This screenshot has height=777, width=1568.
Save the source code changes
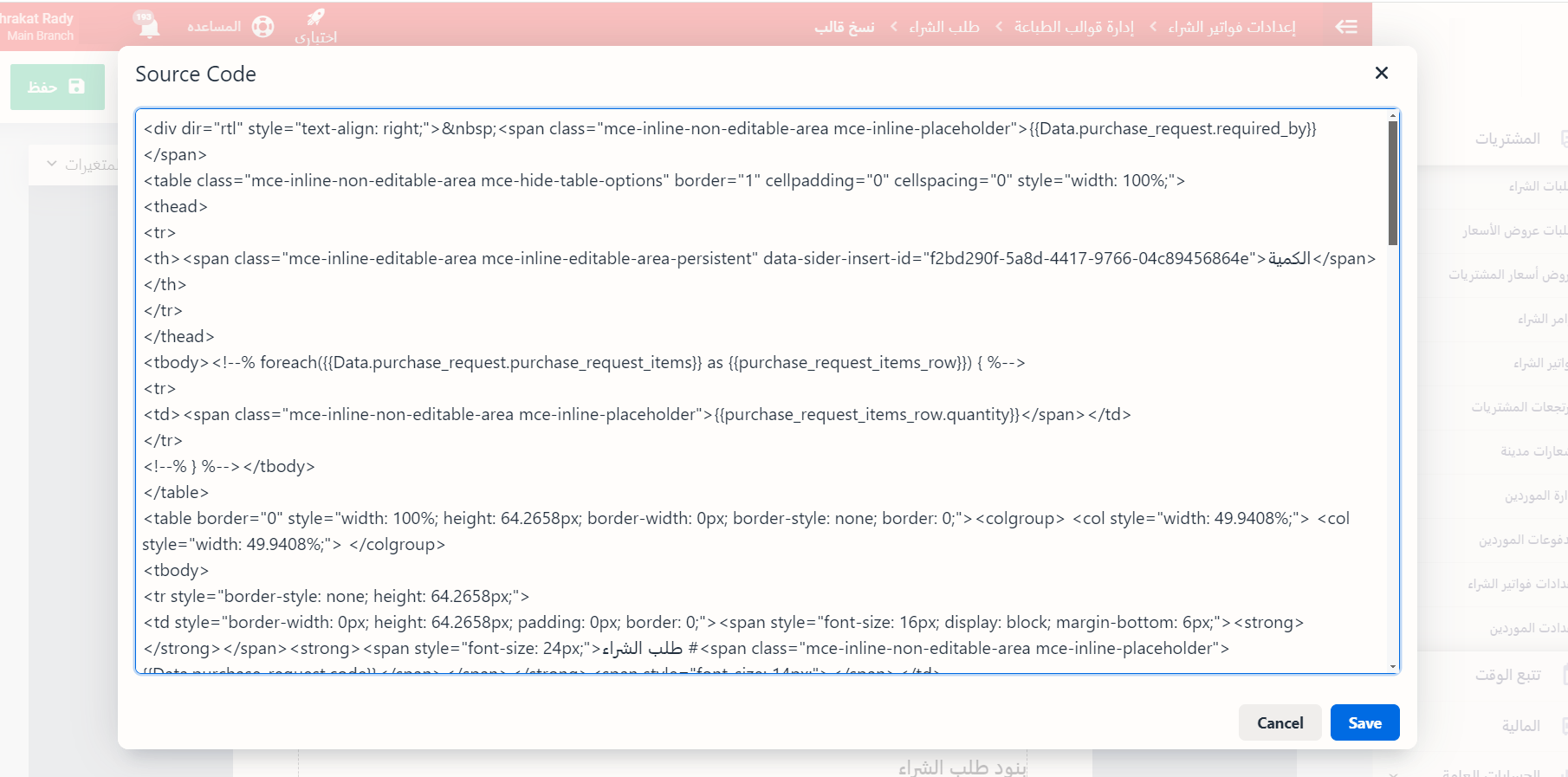tap(1364, 722)
